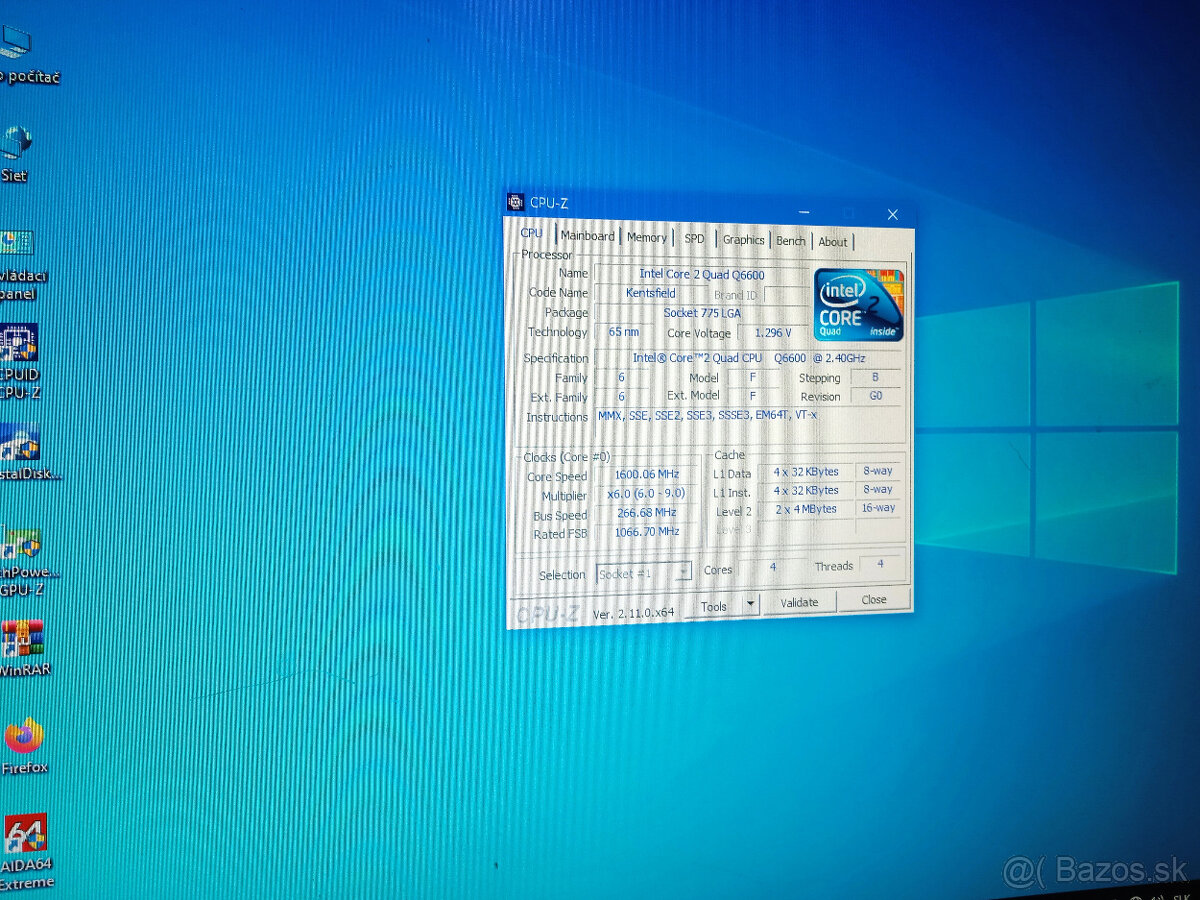
Task: Click the Validate button
Action: (x=799, y=602)
